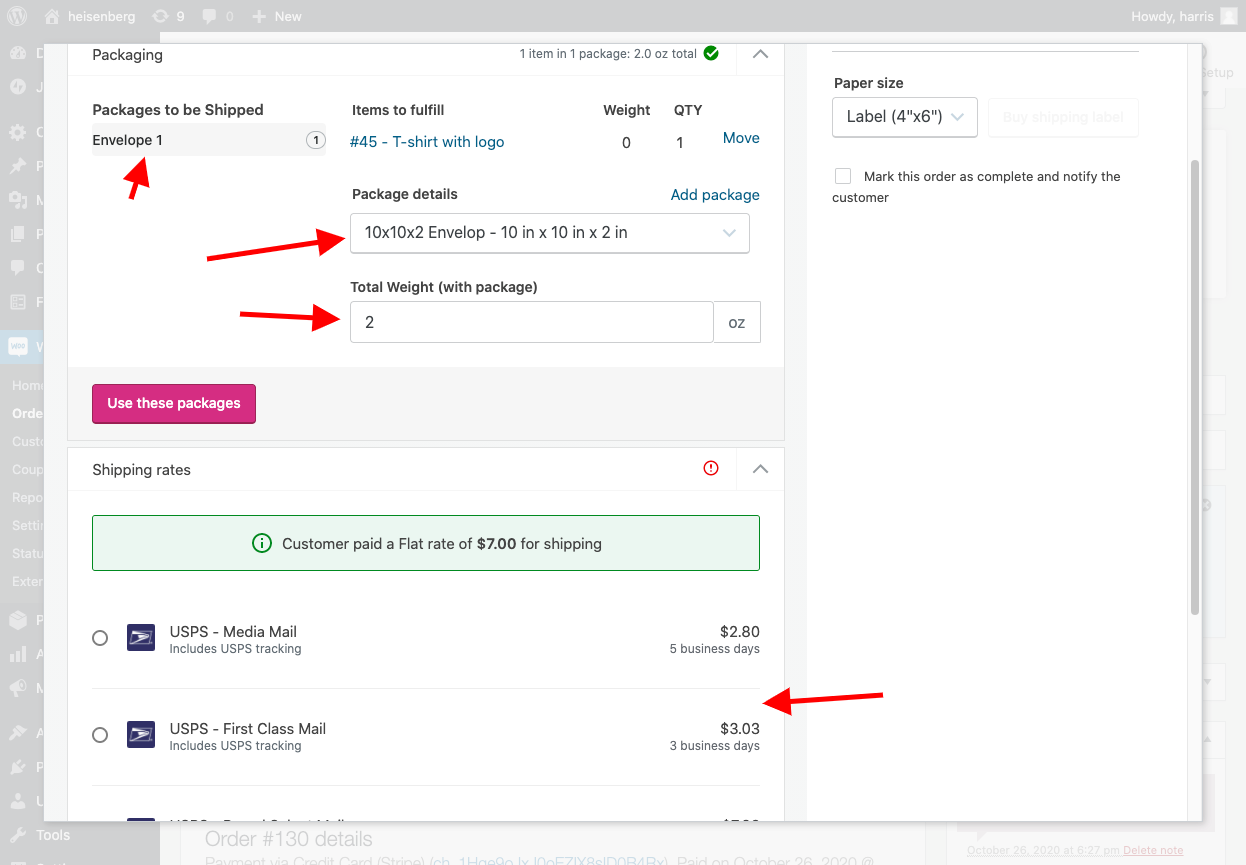This screenshot has width=1246, height=865.
Task: Click Delete note link in background page
Action: pos(1153,850)
